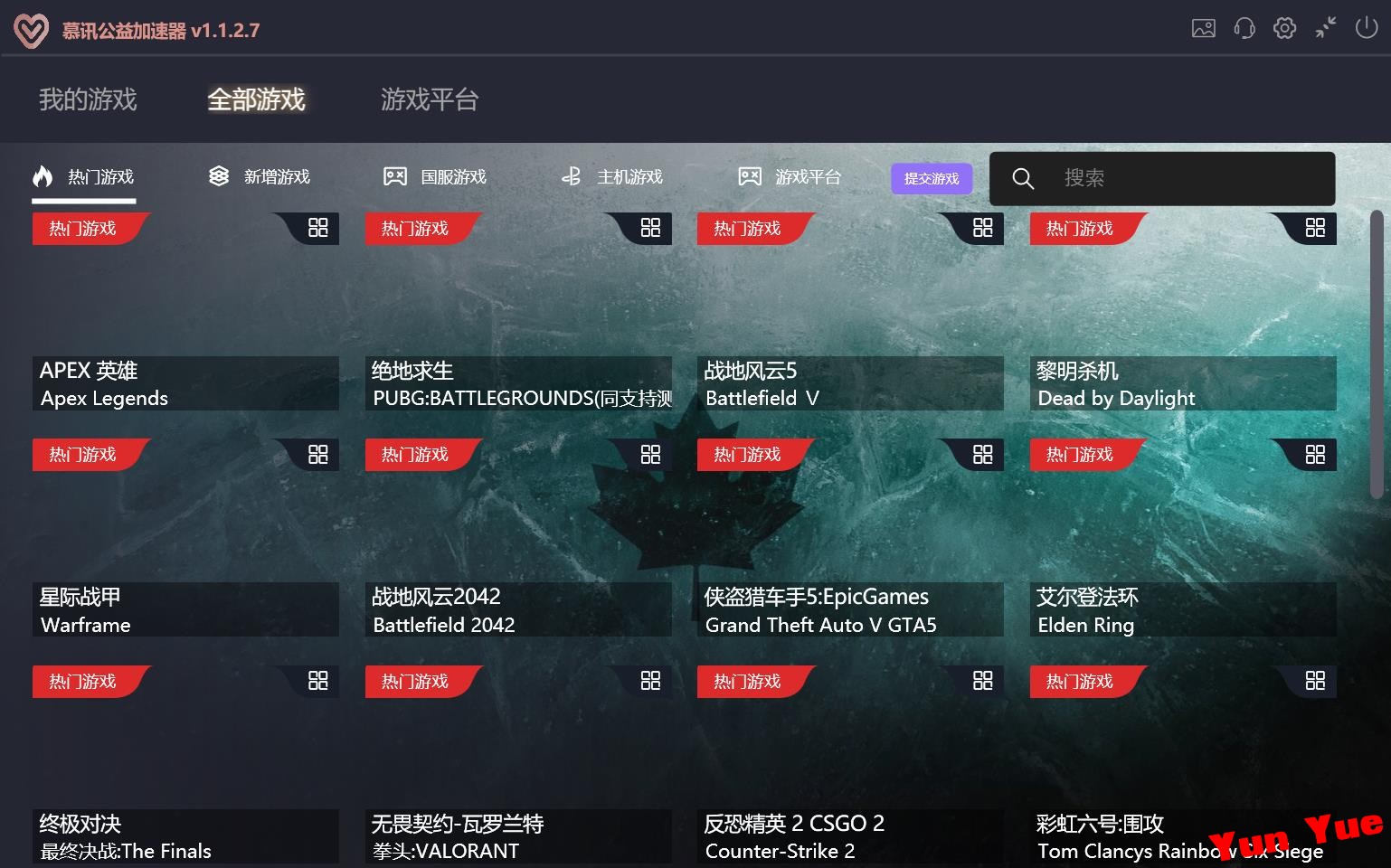This screenshot has height=868, width=1391.
Task: Click the vertical scrollbar of game list
Action: coord(1377,354)
